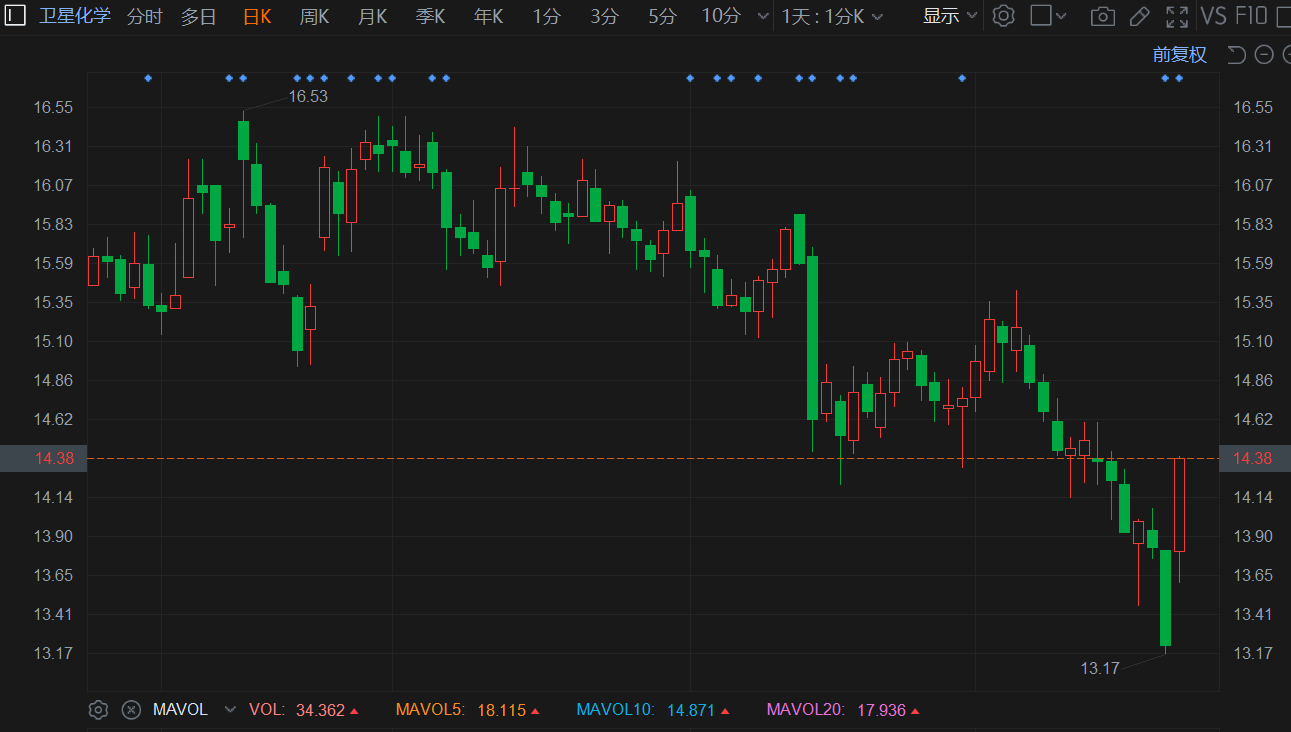The image size is (1291, 732).
Task: Activate the pencil drawing tool
Action: pyautogui.click(x=1139, y=16)
